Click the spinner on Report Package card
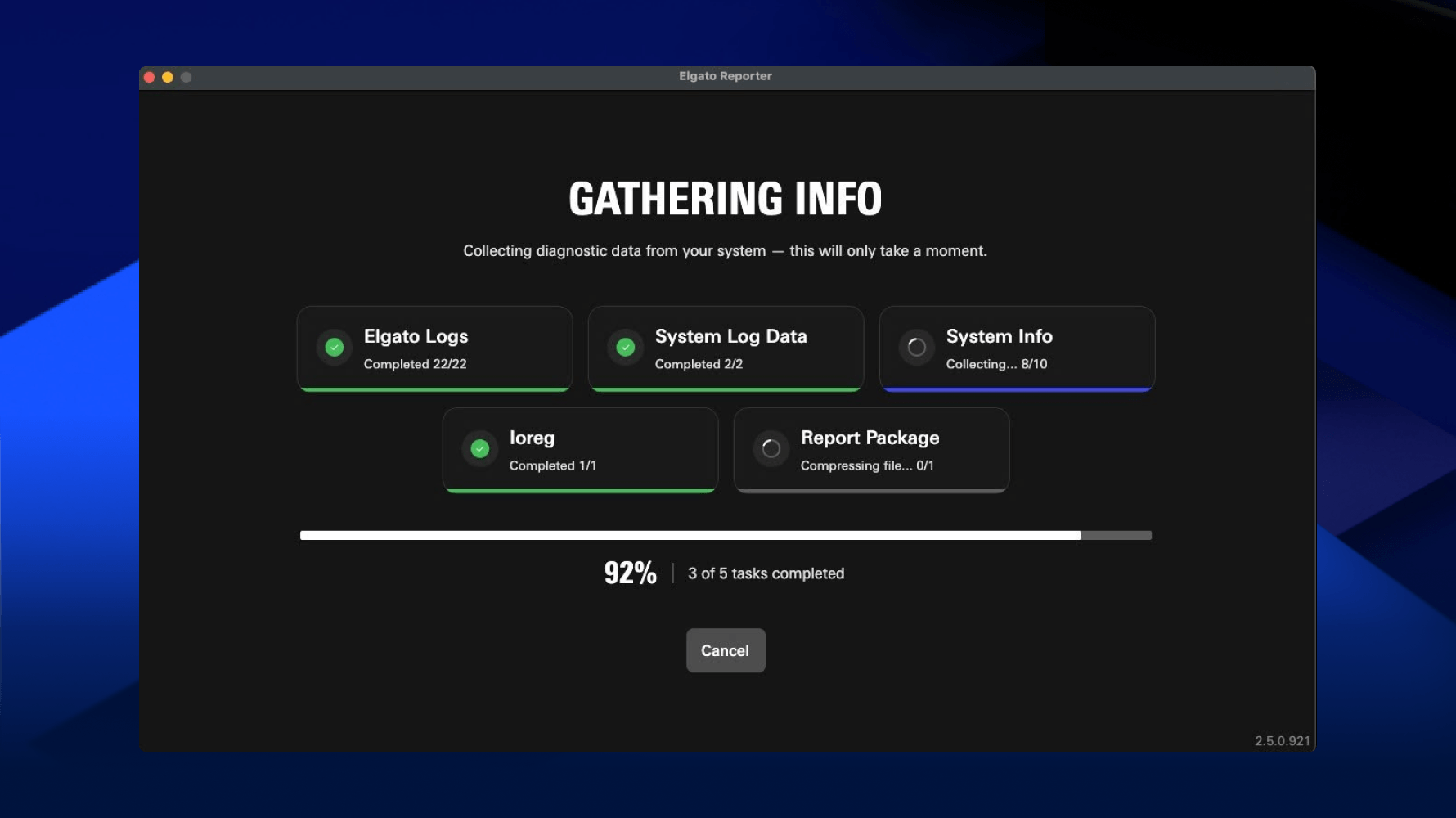The image size is (1456, 818). pos(771,449)
